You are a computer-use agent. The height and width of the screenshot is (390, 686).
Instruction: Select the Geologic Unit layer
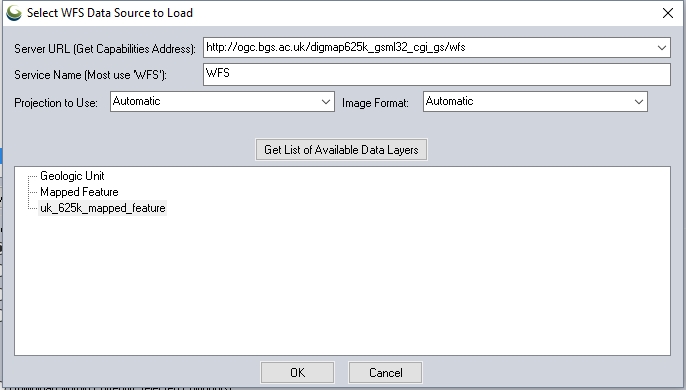(x=72, y=176)
